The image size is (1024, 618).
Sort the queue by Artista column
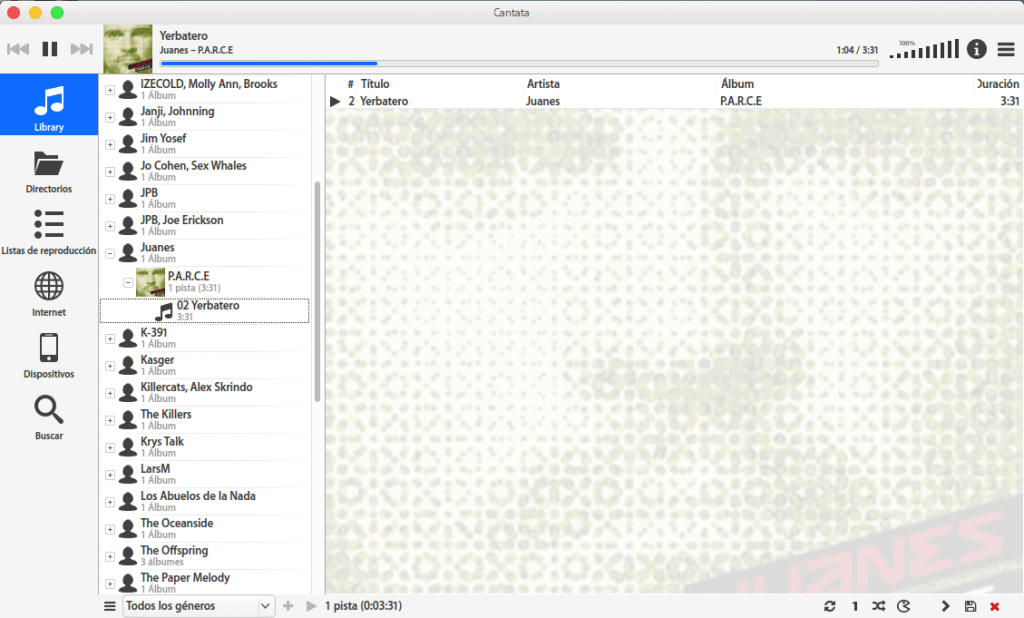pos(543,84)
